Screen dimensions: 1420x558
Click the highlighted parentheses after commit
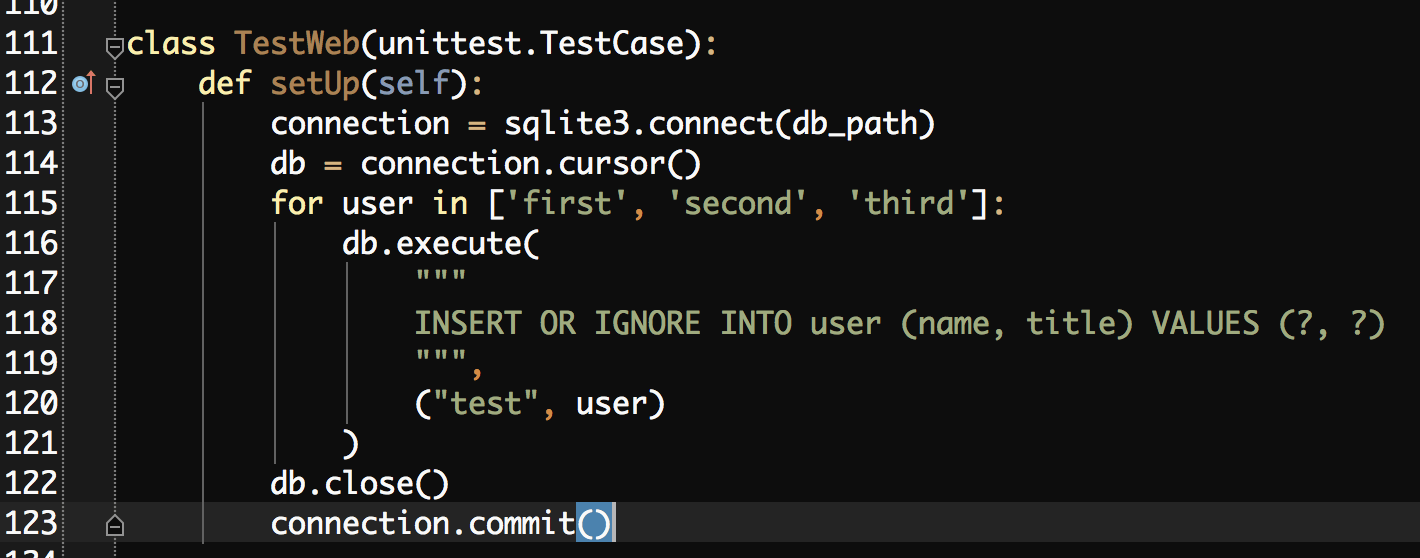tap(594, 524)
